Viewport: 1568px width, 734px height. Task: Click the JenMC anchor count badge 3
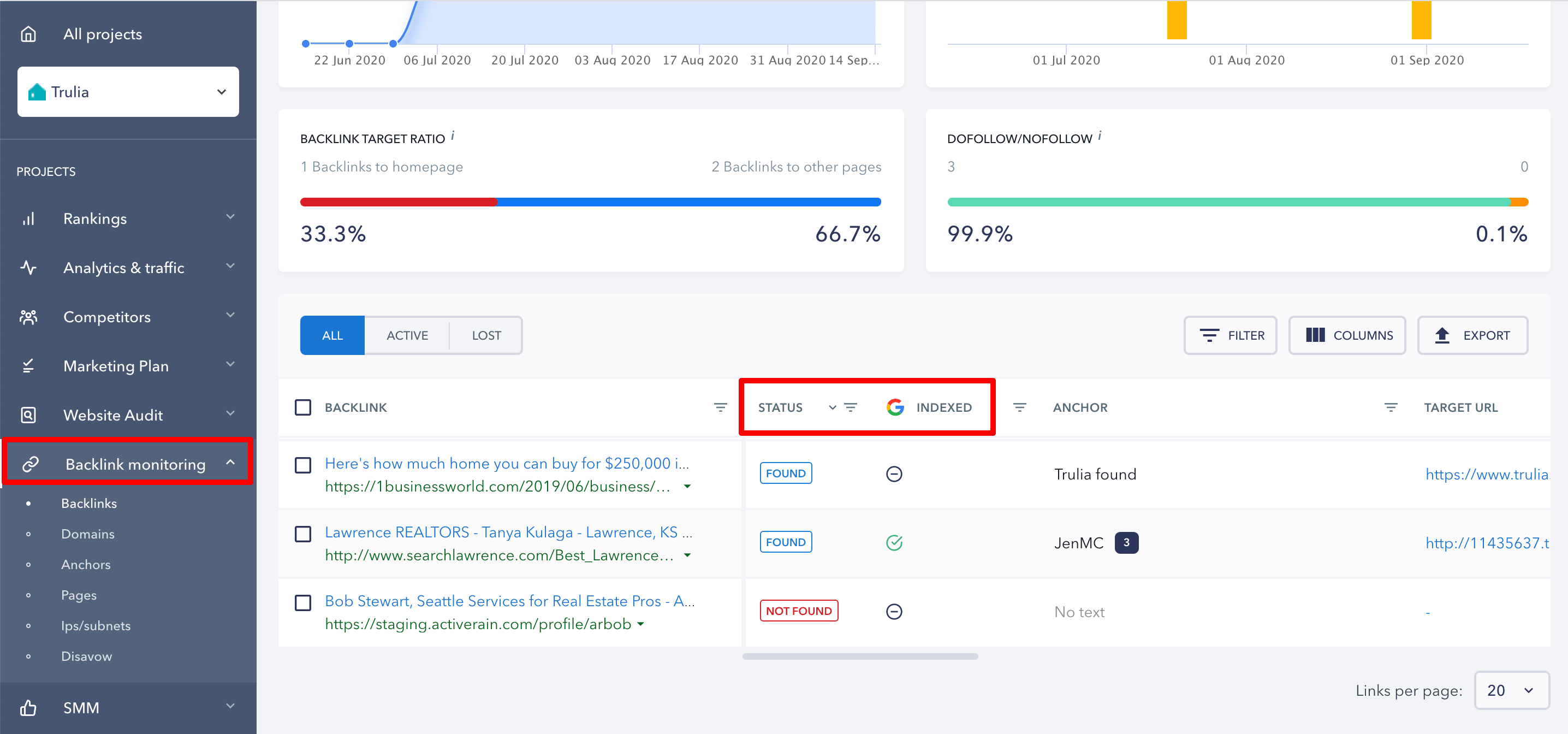click(x=1126, y=543)
